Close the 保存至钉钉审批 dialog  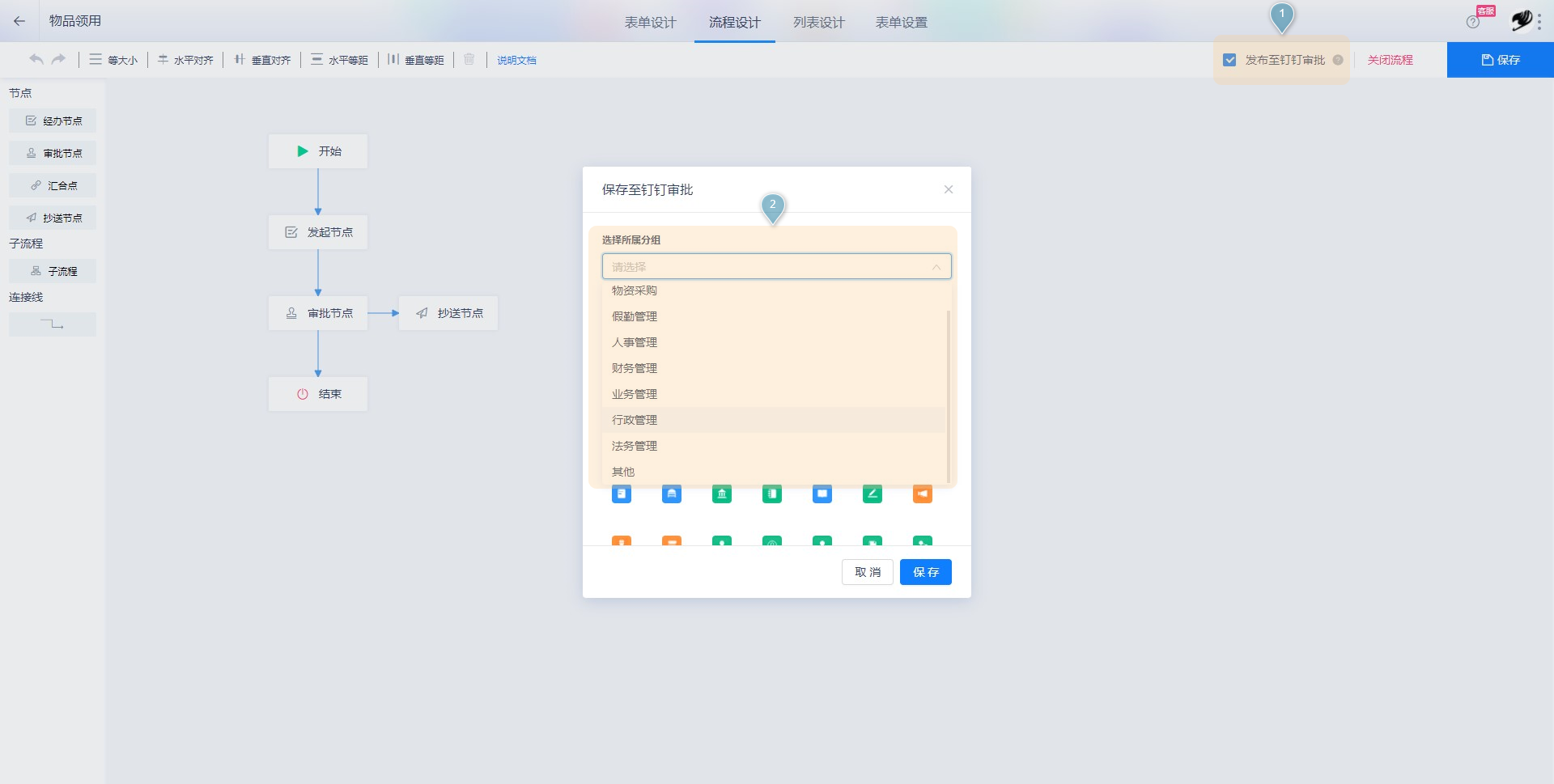tap(949, 189)
